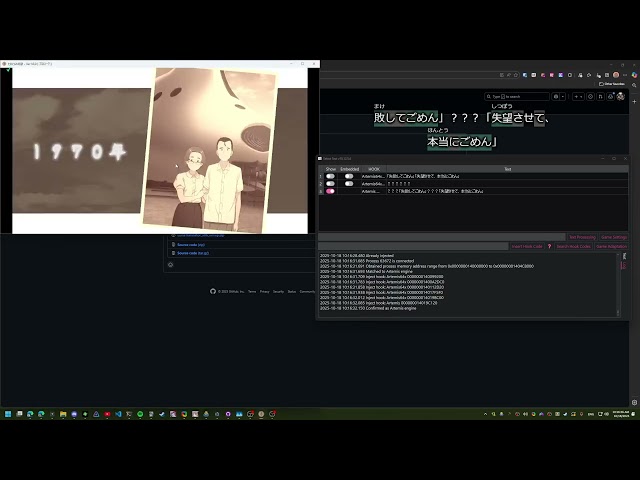Click the Embedded column header
640x480 pixels.
pyautogui.click(x=349, y=169)
